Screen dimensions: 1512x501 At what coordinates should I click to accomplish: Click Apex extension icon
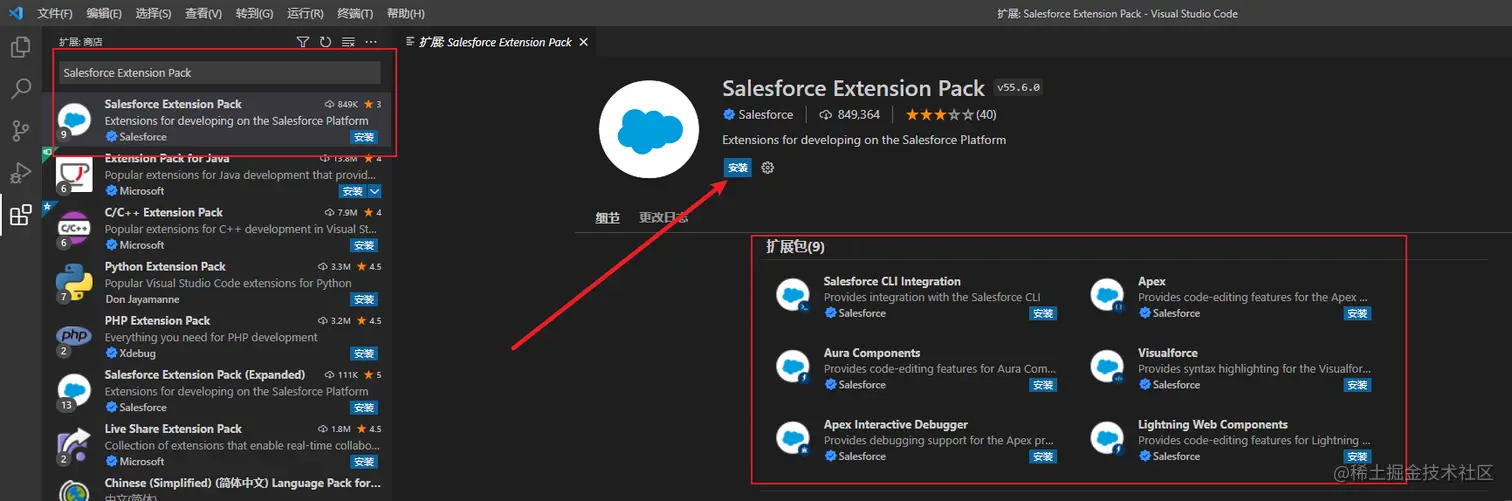click(1107, 296)
